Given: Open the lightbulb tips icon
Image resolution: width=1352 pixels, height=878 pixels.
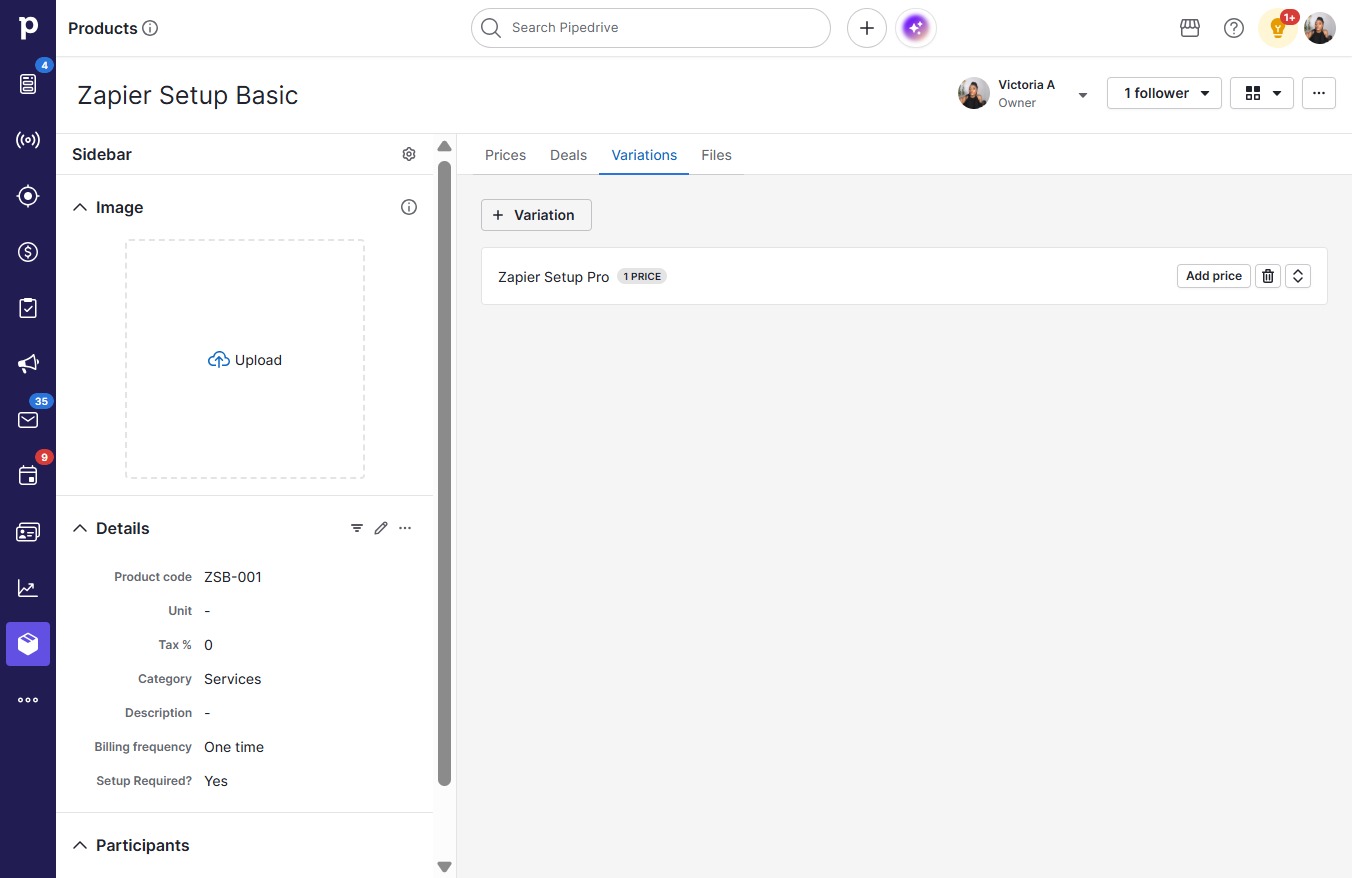Looking at the screenshot, I should 1278,28.
